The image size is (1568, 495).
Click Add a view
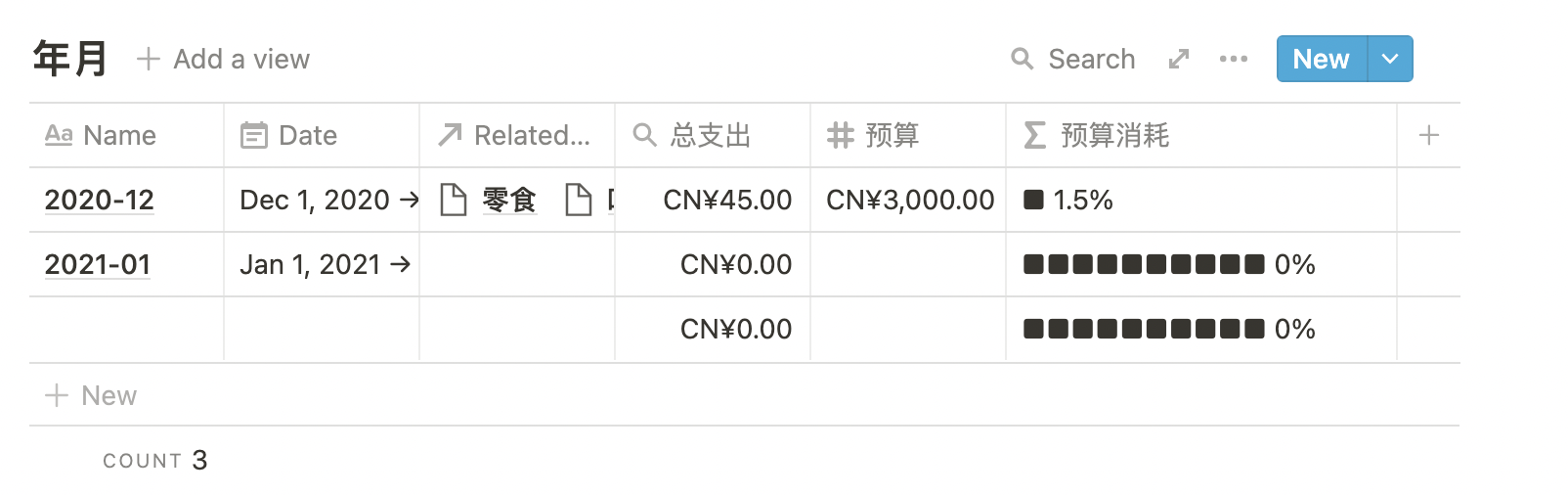(x=224, y=59)
